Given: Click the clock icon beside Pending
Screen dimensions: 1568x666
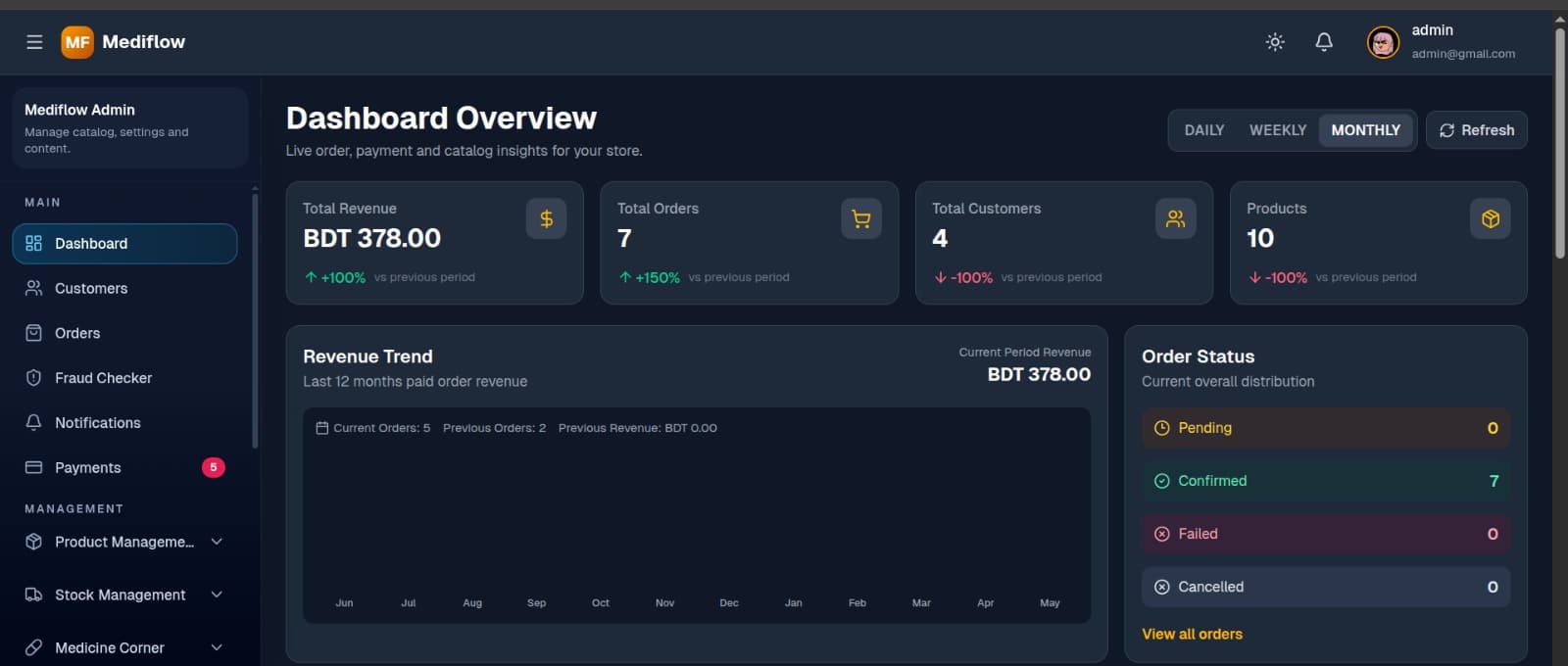Looking at the screenshot, I should coord(1162,428).
